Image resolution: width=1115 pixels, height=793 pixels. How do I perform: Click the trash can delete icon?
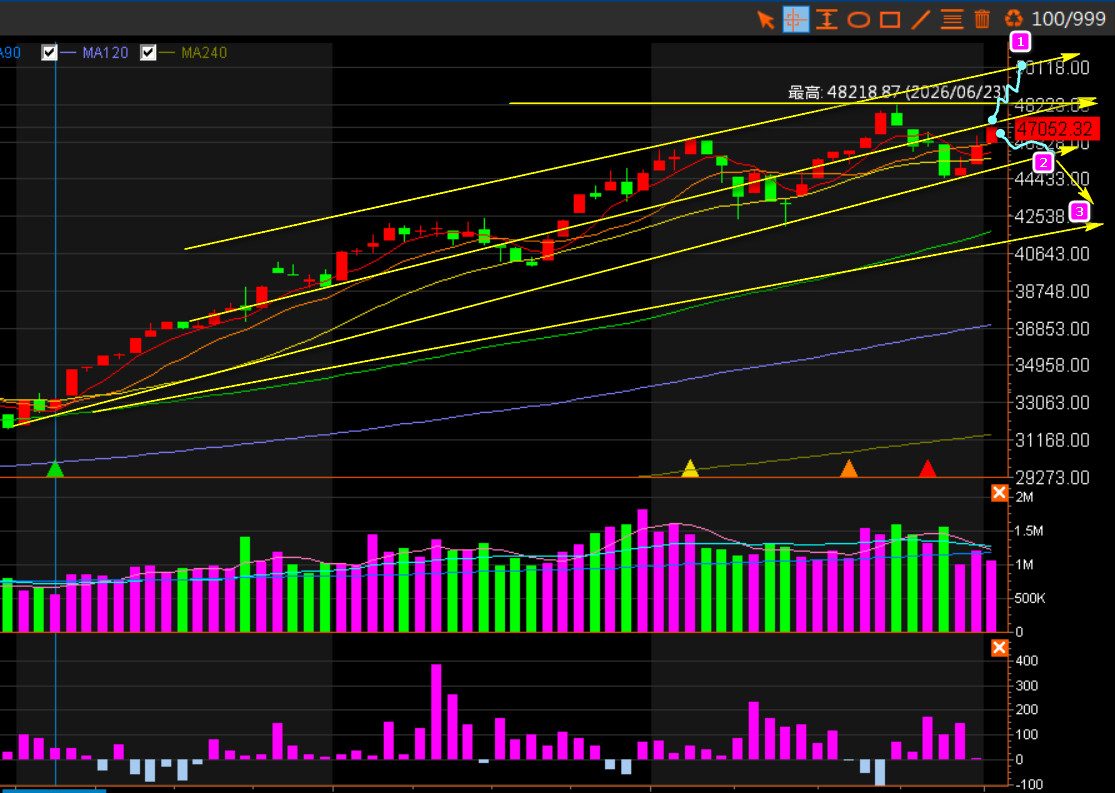tap(982, 19)
